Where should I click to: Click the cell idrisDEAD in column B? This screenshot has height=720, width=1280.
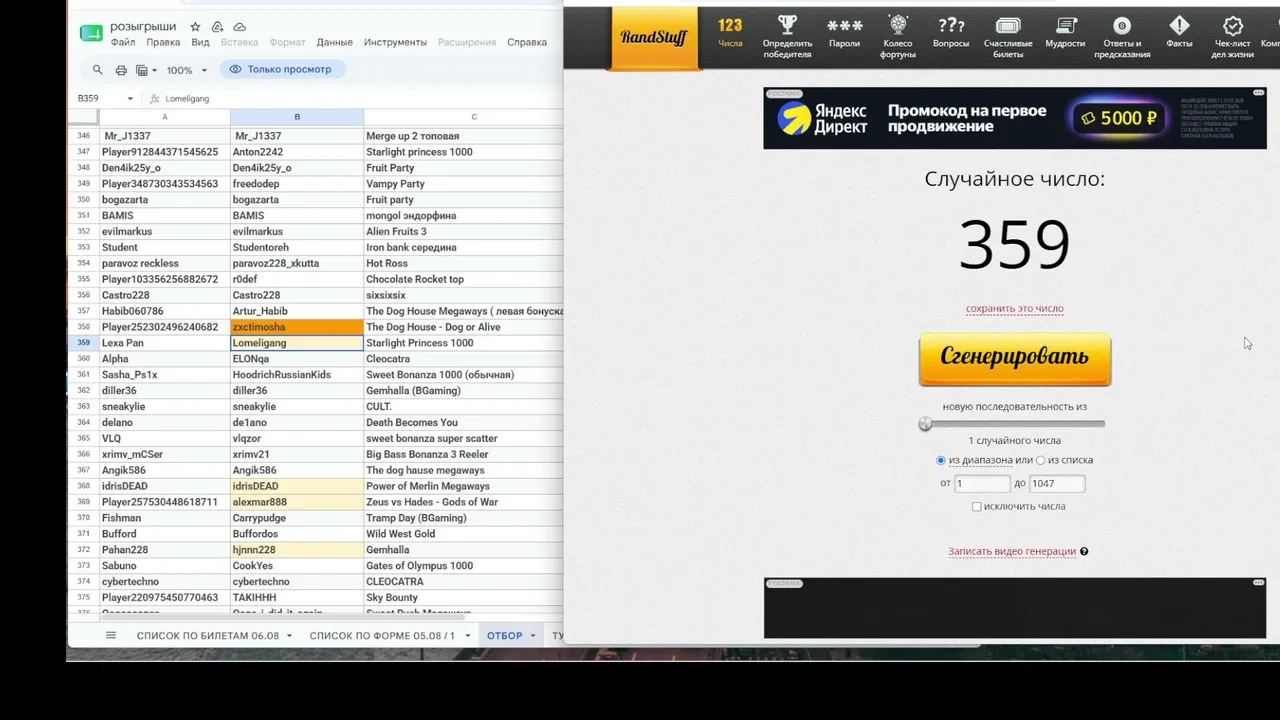pos(297,486)
